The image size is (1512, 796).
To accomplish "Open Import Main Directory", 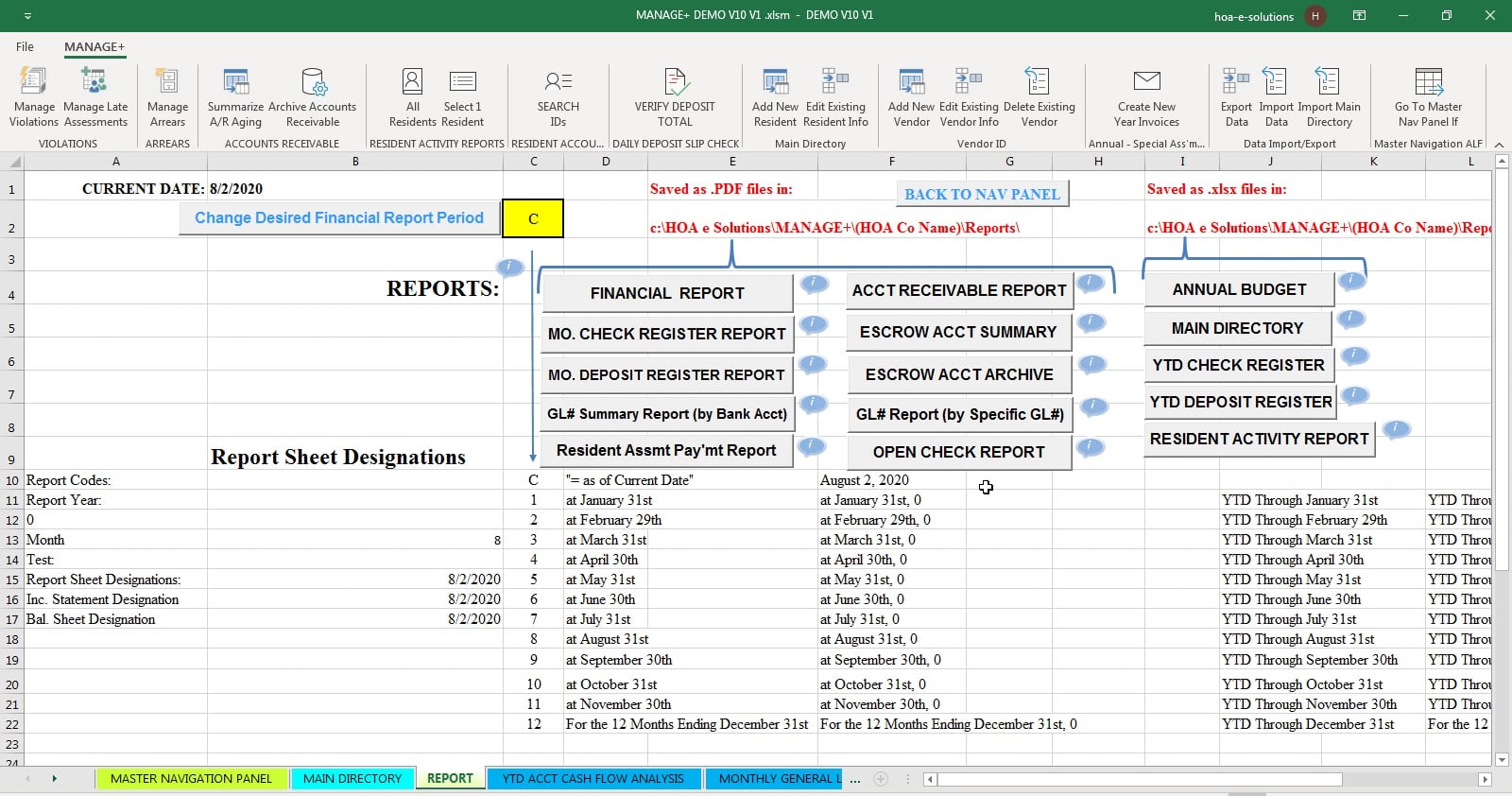I will point(1329,97).
